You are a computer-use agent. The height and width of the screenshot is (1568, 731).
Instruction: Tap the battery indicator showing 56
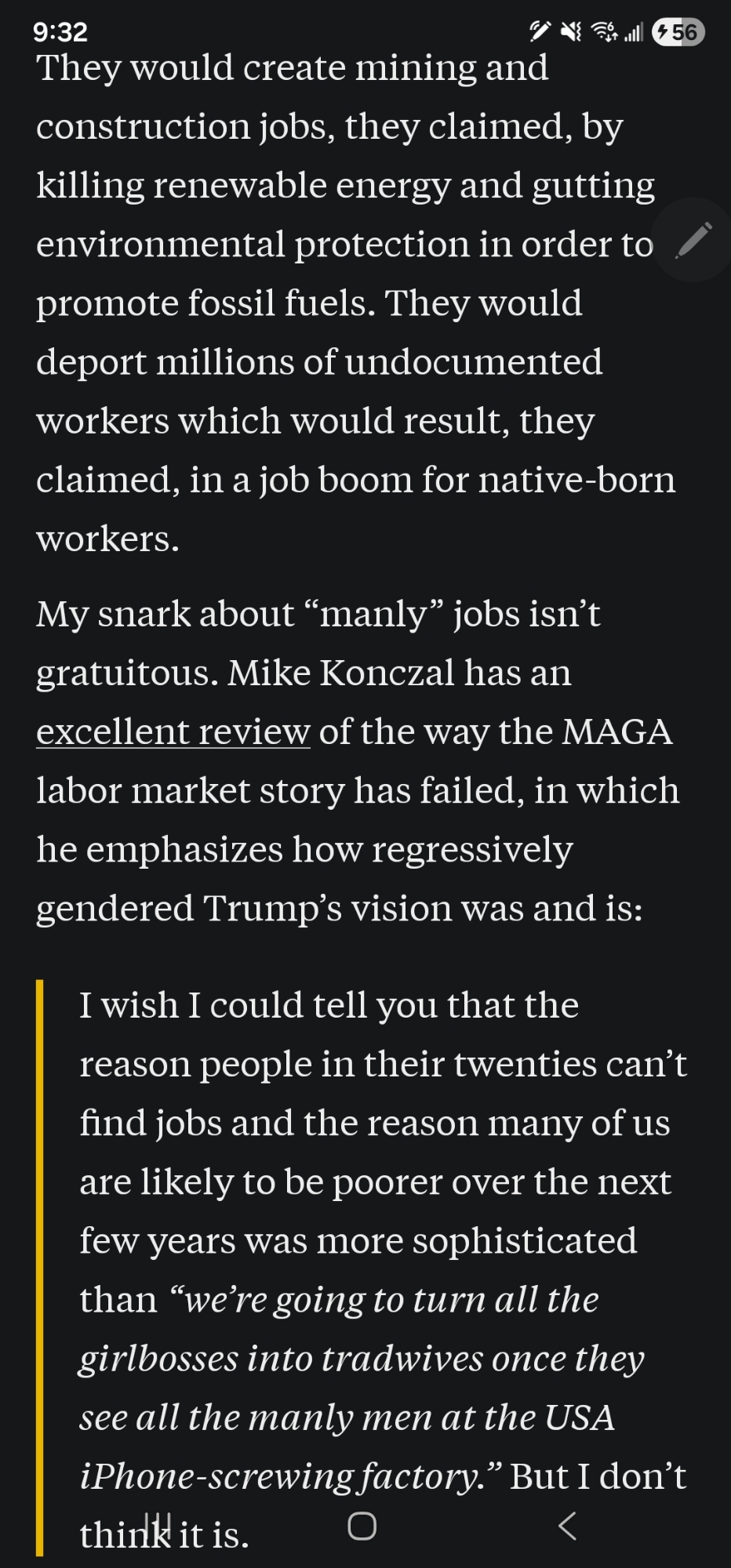click(678, 32)
